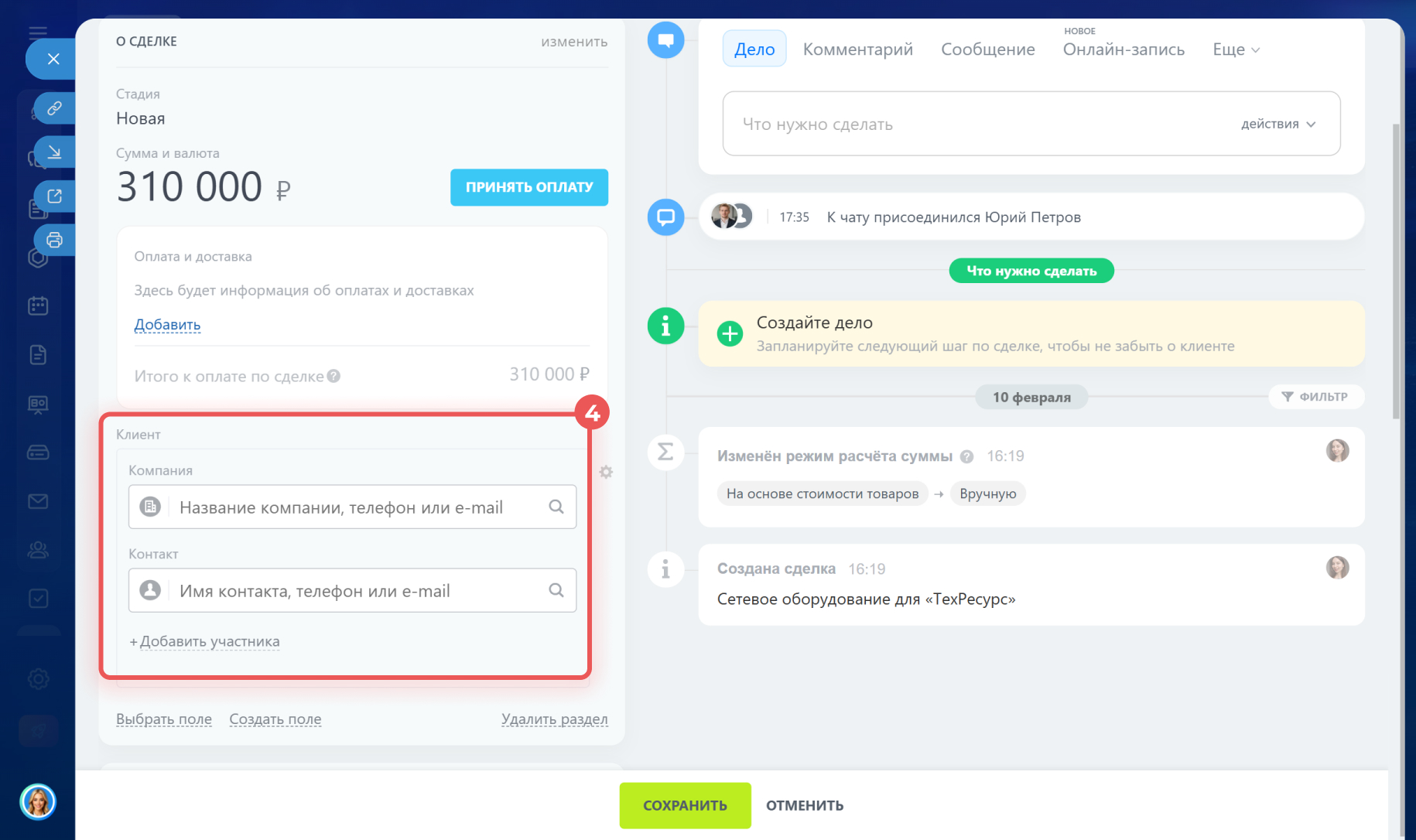Click the Добавить участника link

(209, 641)
